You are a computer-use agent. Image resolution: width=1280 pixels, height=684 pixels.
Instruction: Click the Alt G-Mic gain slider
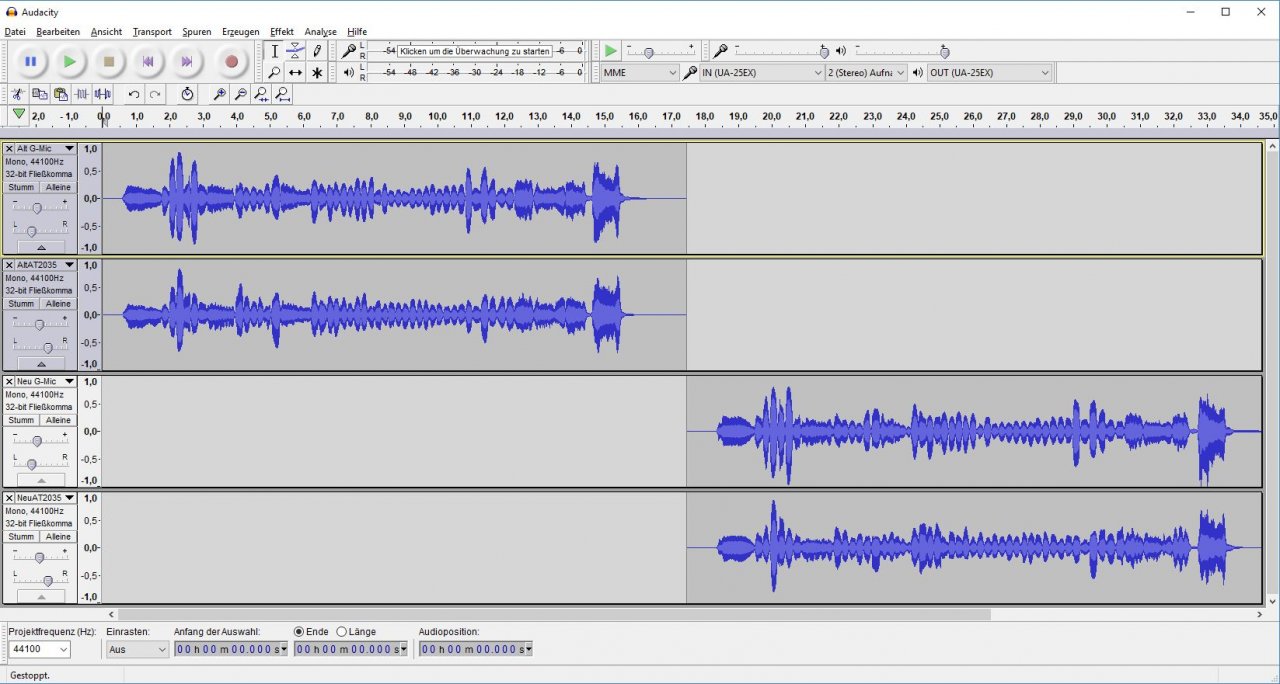pos(37,208)
